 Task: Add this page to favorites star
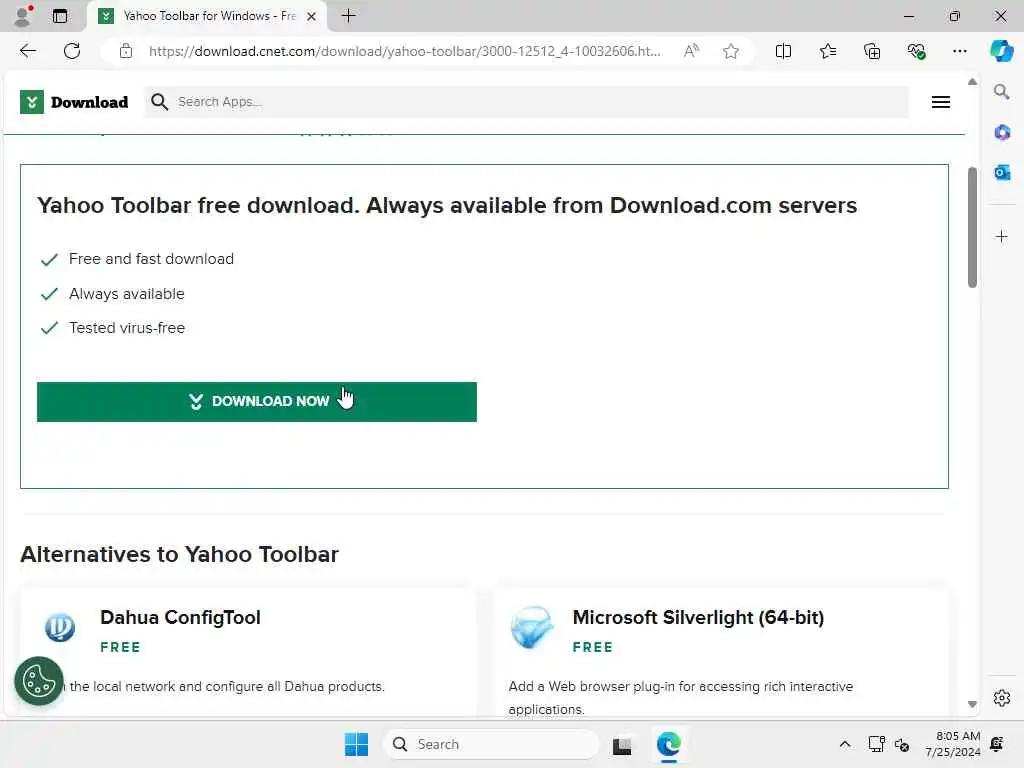[731, 51]
